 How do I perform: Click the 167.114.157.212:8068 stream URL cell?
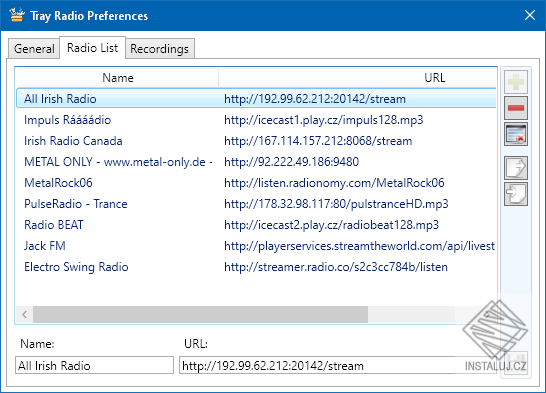point(318,141)
